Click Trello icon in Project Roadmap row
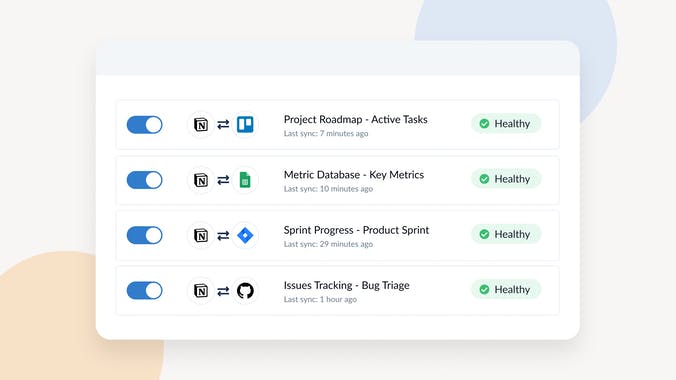 [245, 125]
